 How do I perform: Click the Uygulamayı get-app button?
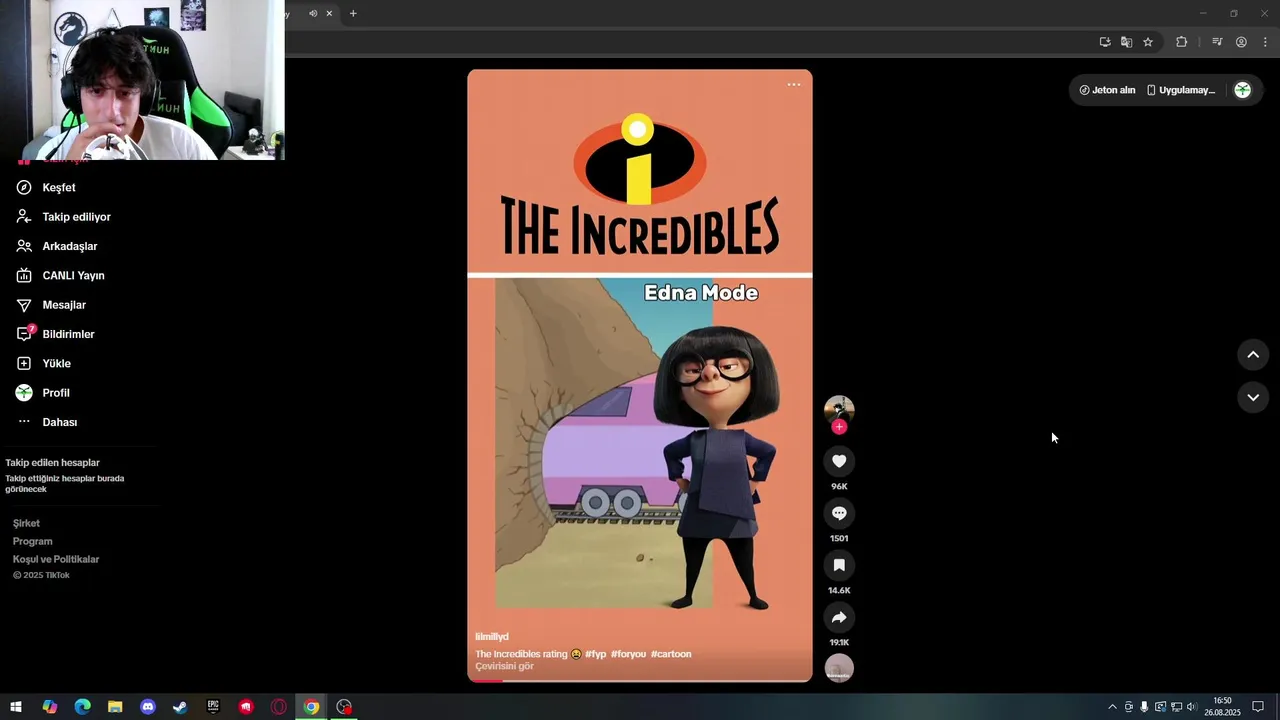(x=1181, y=90)
